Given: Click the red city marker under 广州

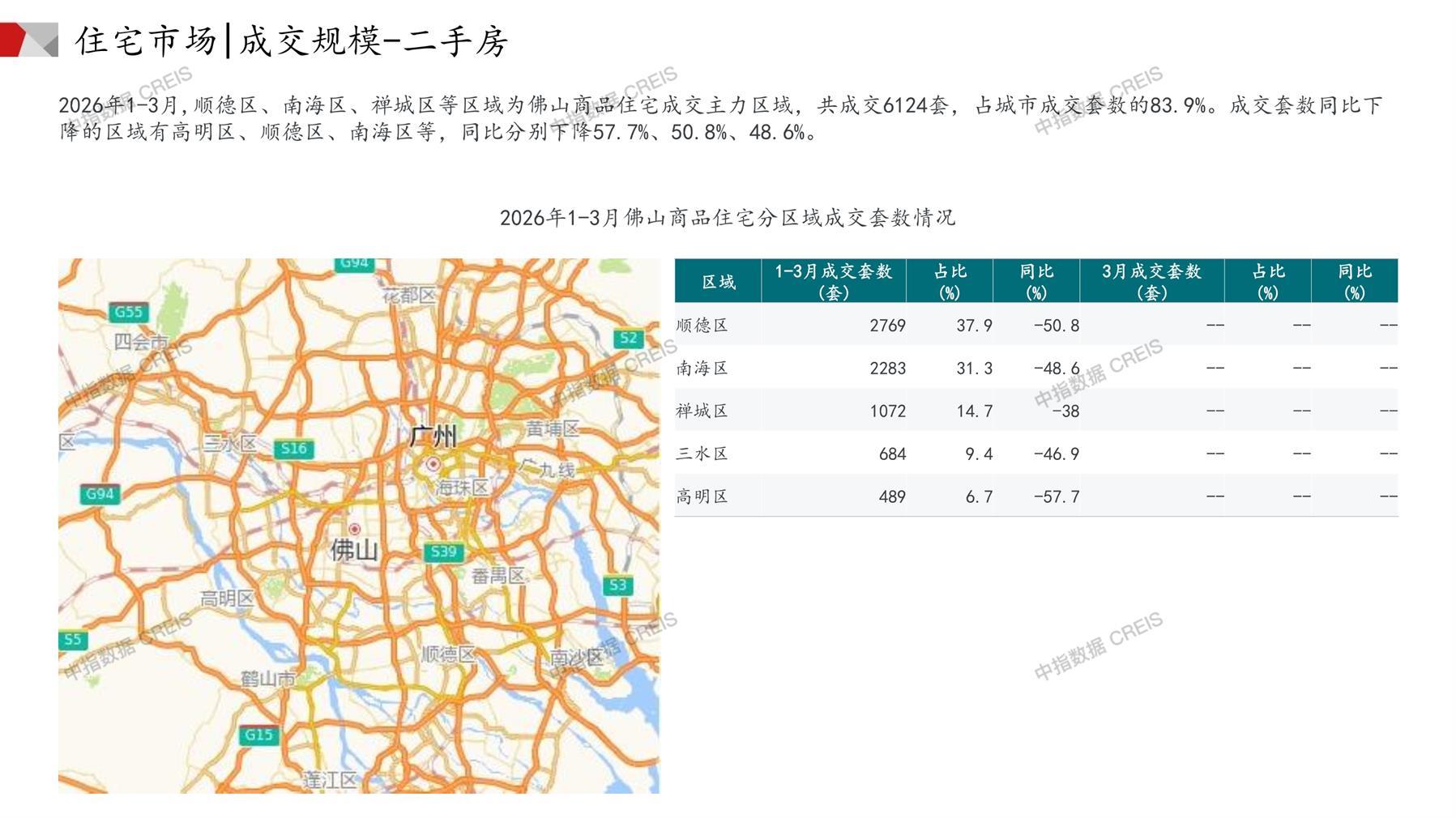Looking at the screenshot, I should click(433, 464).
